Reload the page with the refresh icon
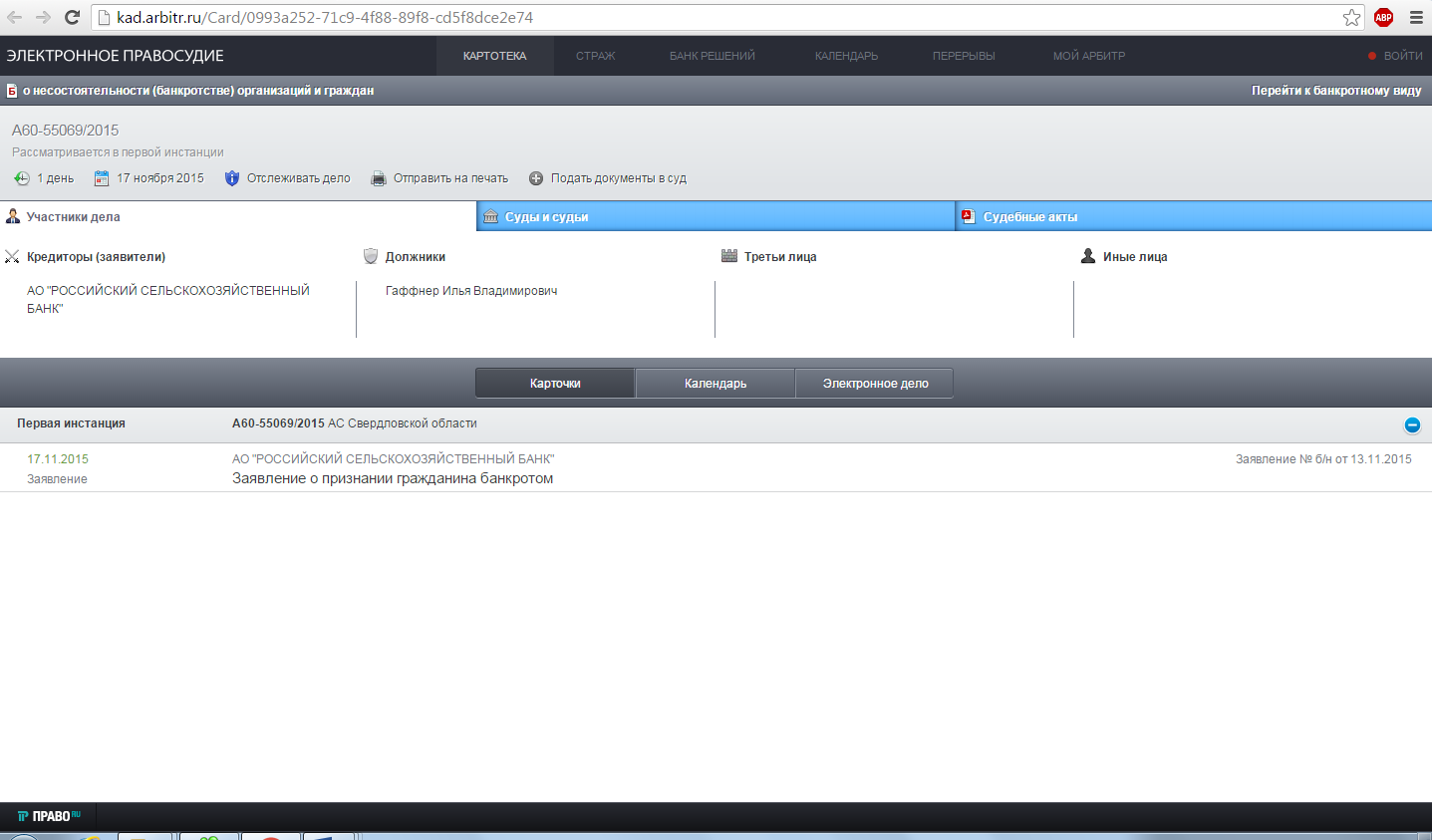 pos(72,18)
